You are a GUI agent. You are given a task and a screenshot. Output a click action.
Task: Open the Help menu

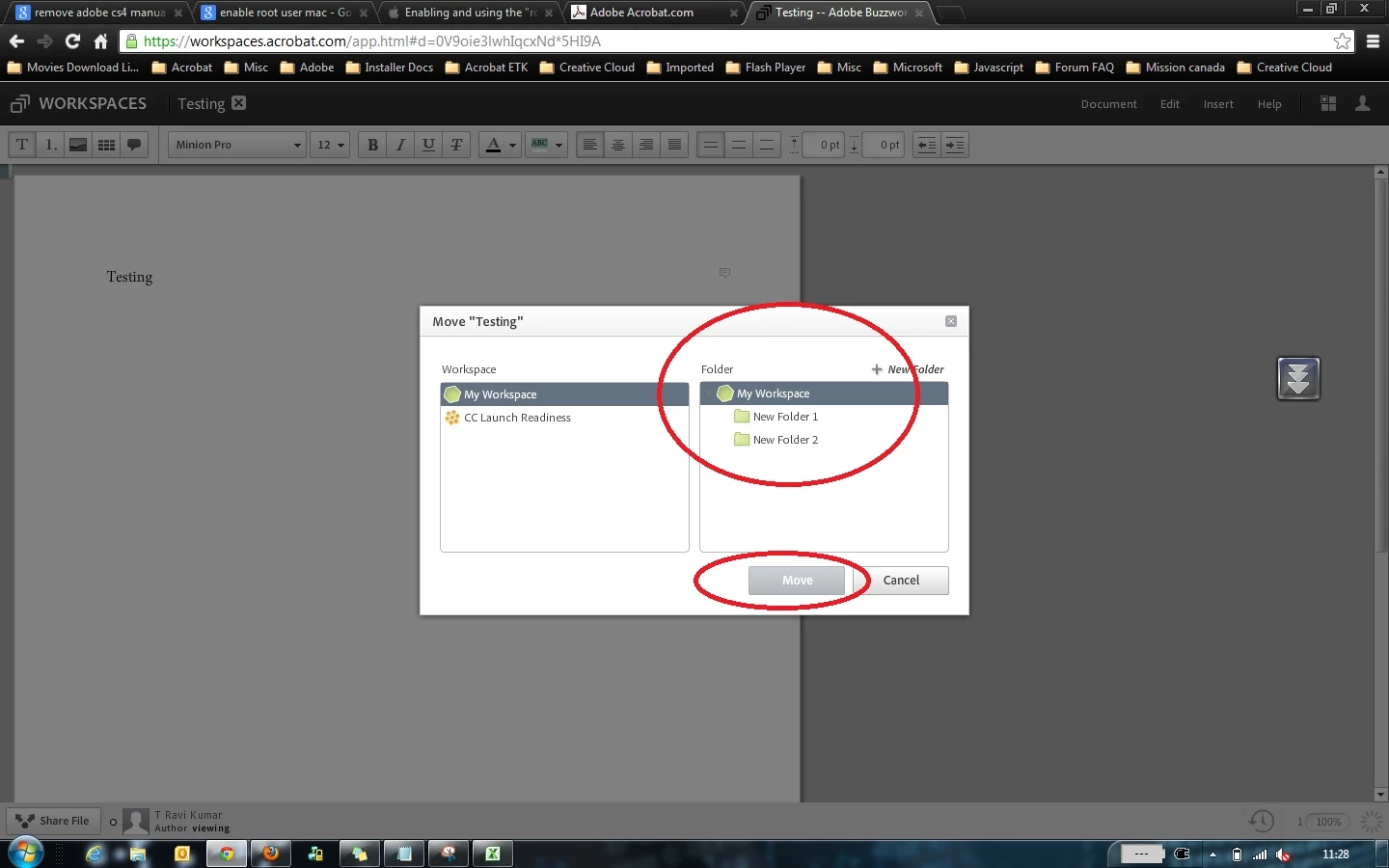pyautogui.click(x=1269, y=104)
